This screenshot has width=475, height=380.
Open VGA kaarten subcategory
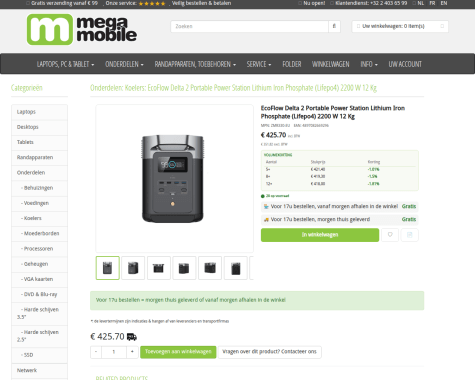pyautogui.click(x=39, y=279)
